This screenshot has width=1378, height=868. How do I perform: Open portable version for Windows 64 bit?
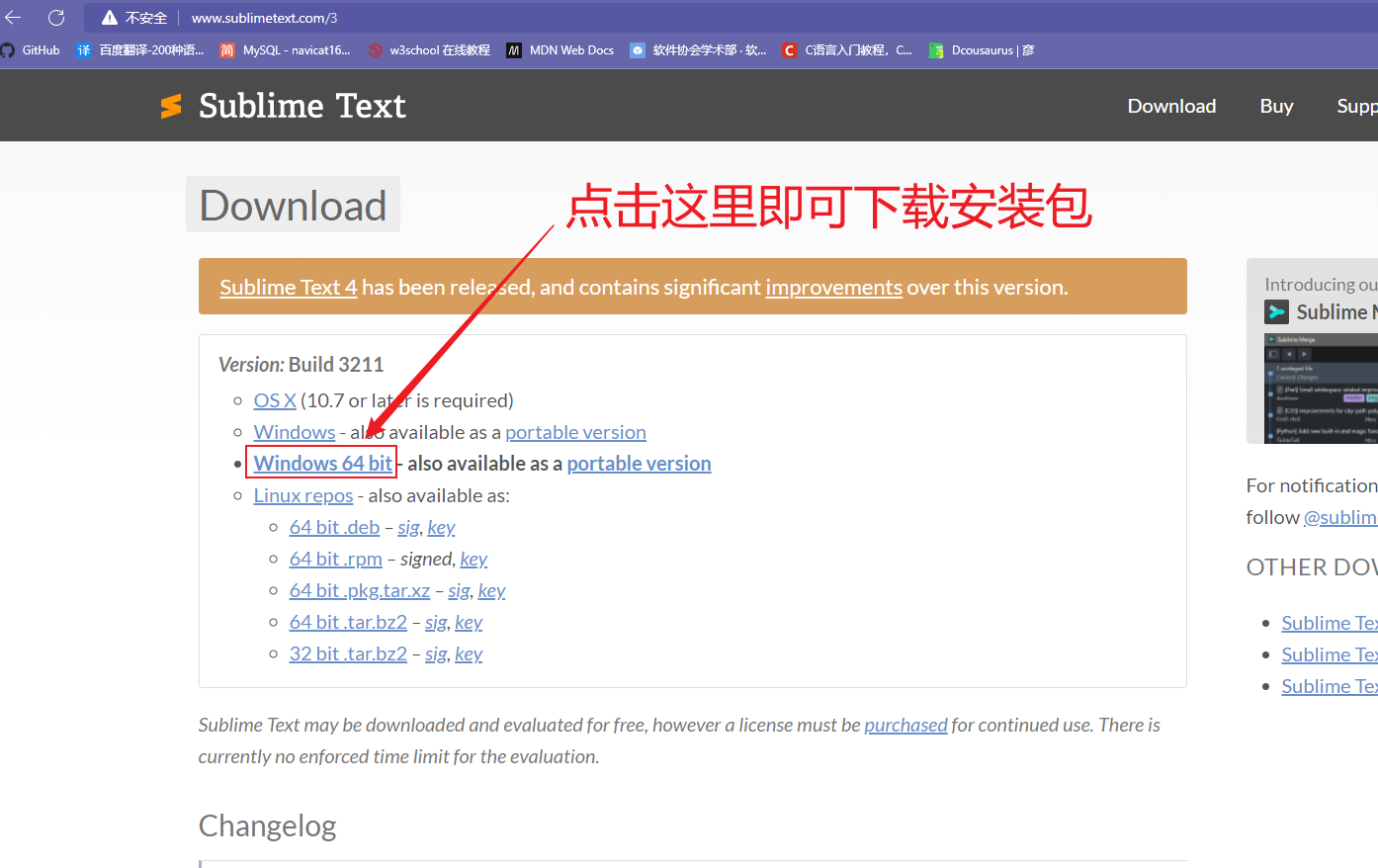click(639, 464)
